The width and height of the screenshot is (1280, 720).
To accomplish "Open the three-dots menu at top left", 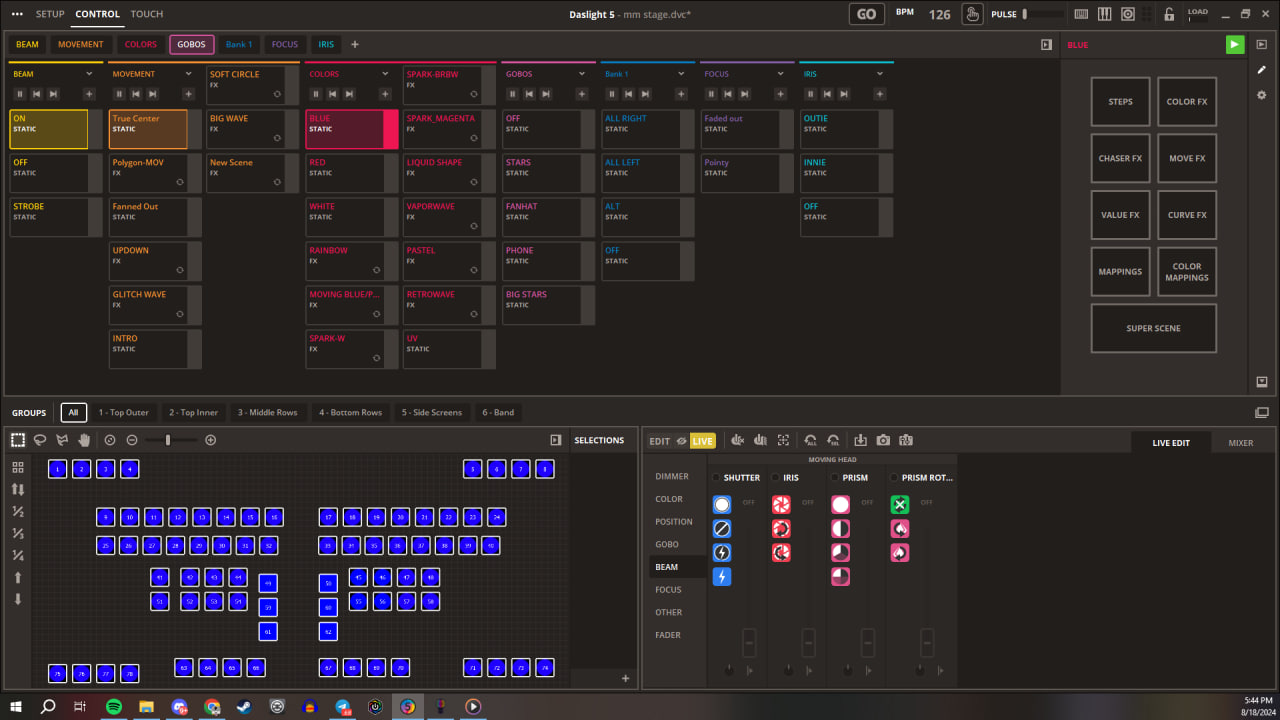I will 17,14.
